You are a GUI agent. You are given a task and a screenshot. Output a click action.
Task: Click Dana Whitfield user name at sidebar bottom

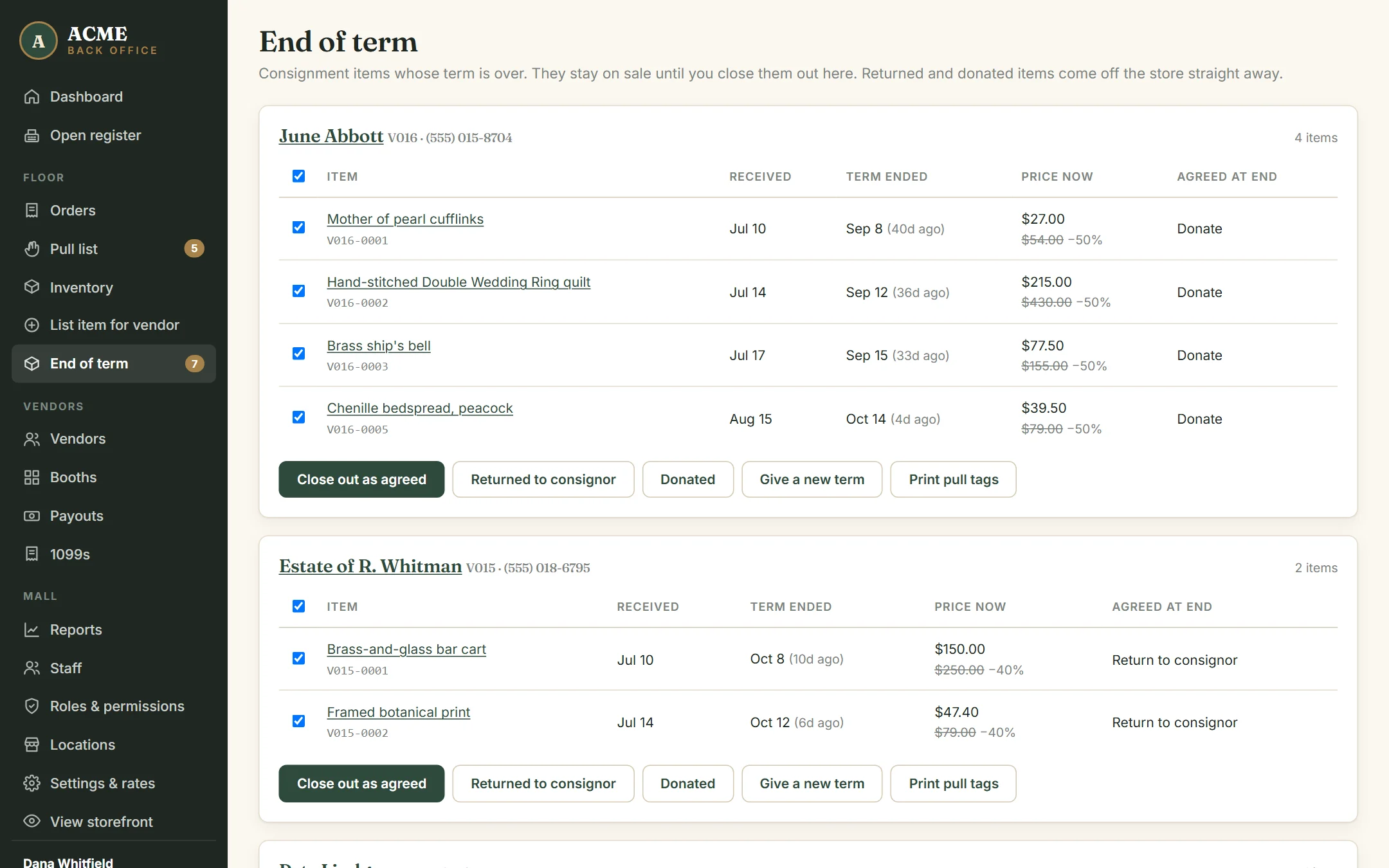tap(68, 862)
